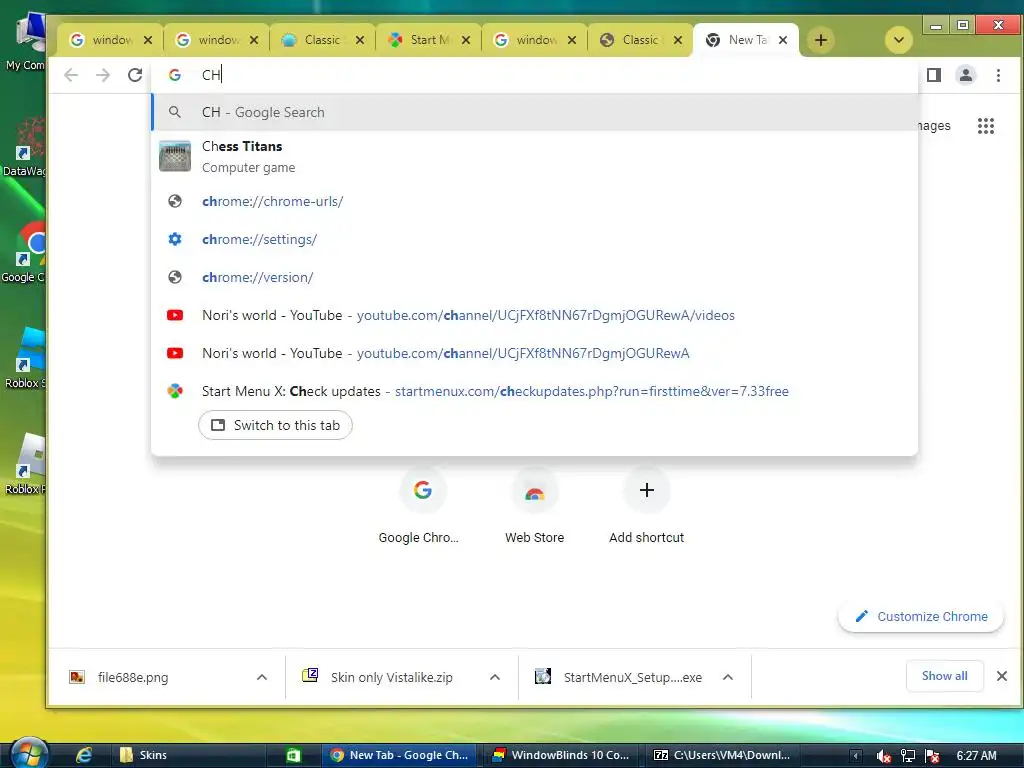Image resolution: width=1024 pixels, height=768 pixels.
Task: Open the Google Chrome desktop shortcut
Action: click(24, 253)
